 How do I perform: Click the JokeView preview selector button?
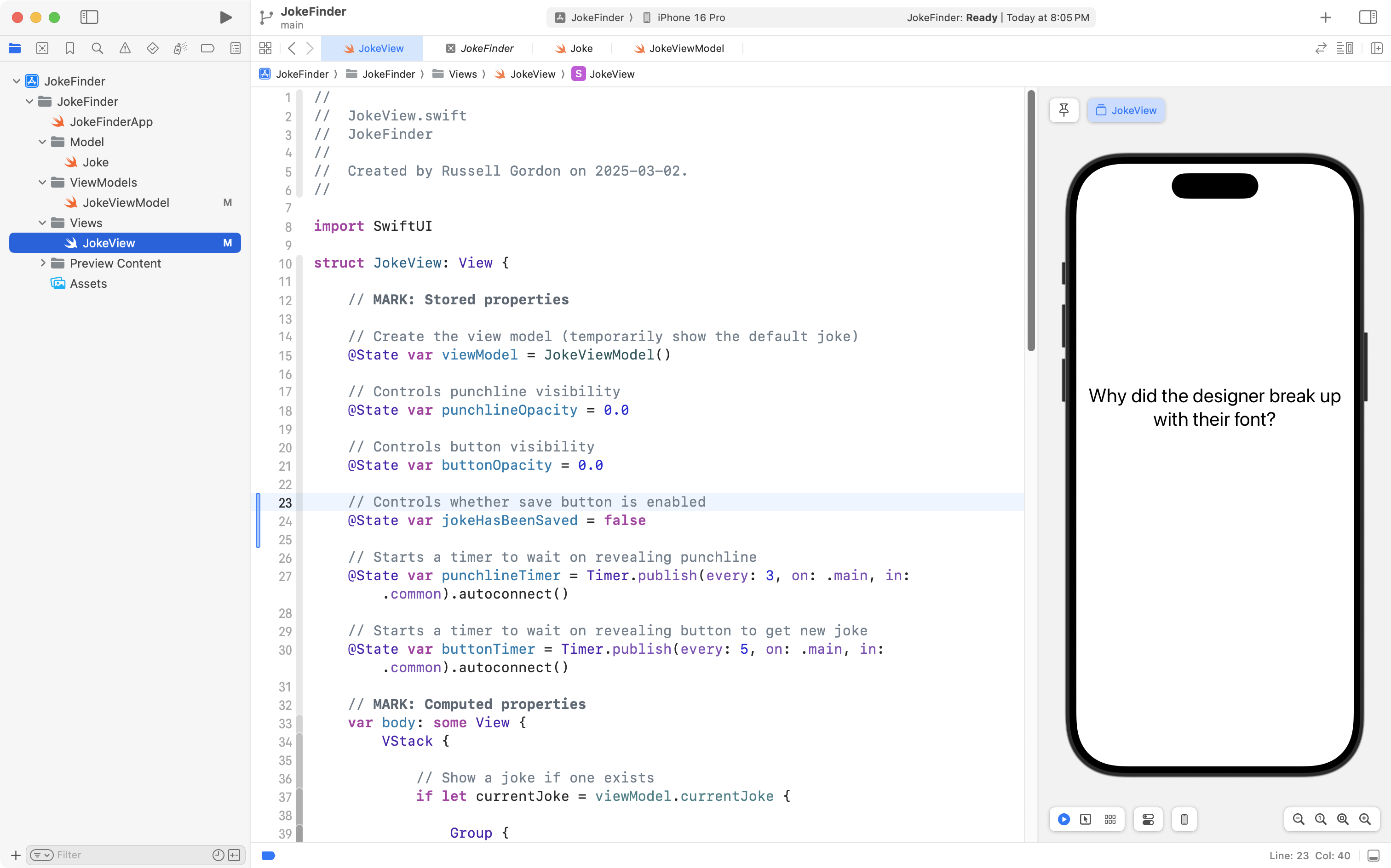pos(1126,110)
